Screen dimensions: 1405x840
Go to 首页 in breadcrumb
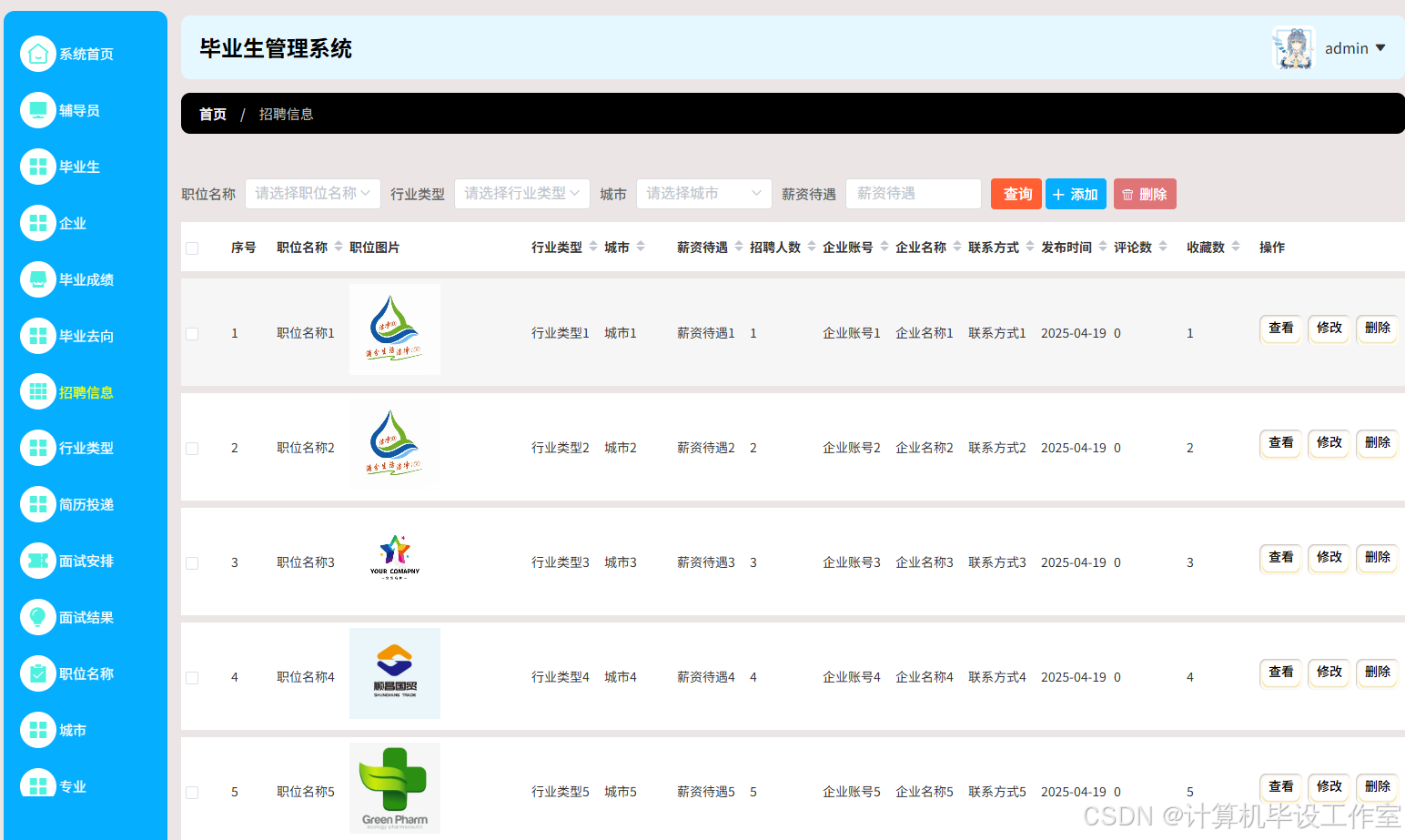(x=213, y=114)
